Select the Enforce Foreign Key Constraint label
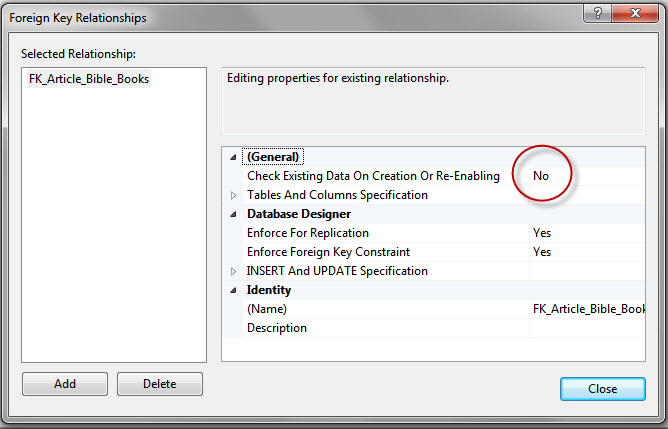Screen dimensions: 668x429 328,252
